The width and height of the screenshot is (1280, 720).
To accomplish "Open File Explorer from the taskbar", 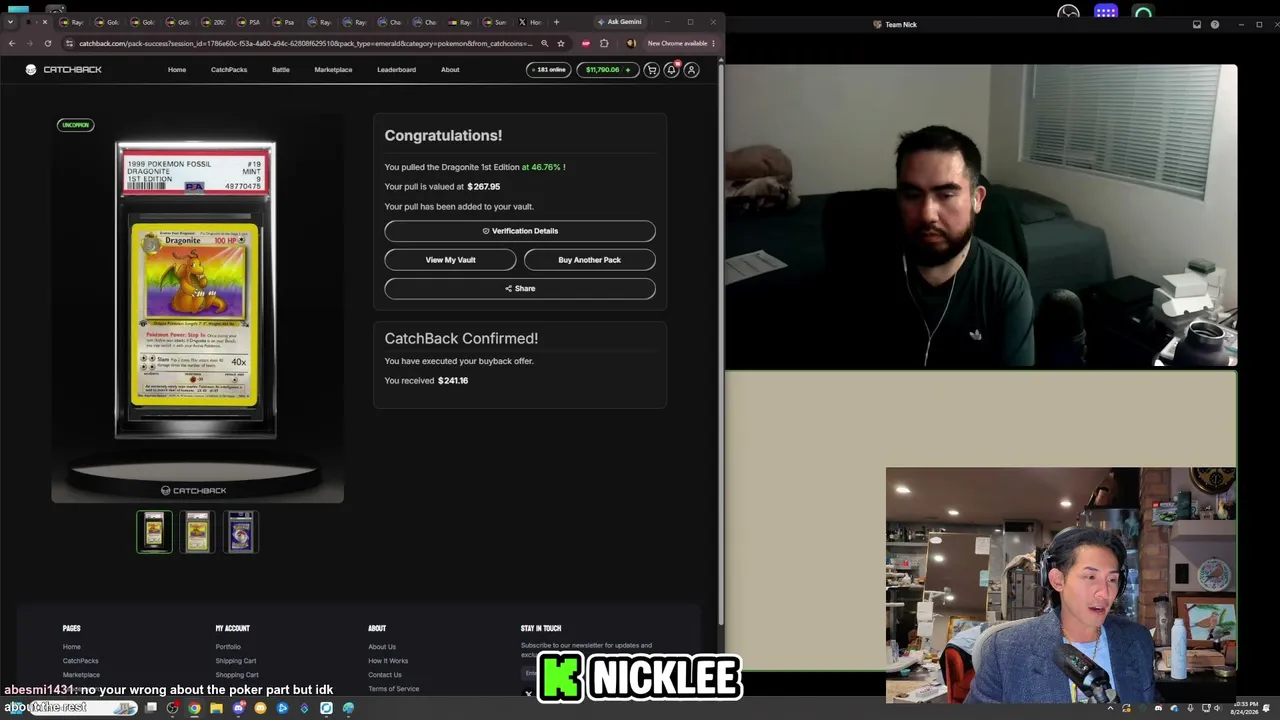I will click(x=216, y=708).
